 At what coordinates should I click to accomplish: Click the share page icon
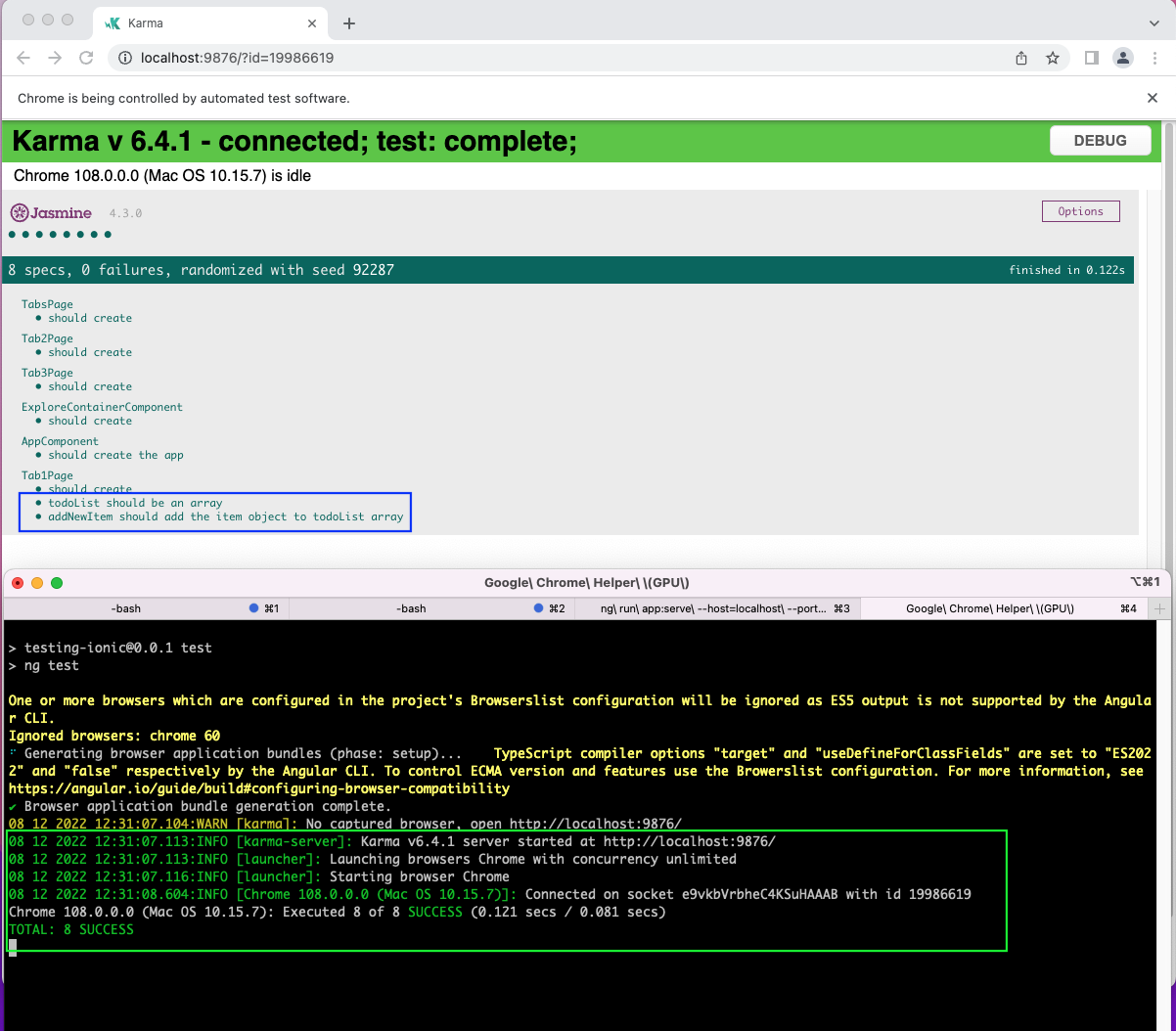pyautogui.click(x=1021, y=58)
